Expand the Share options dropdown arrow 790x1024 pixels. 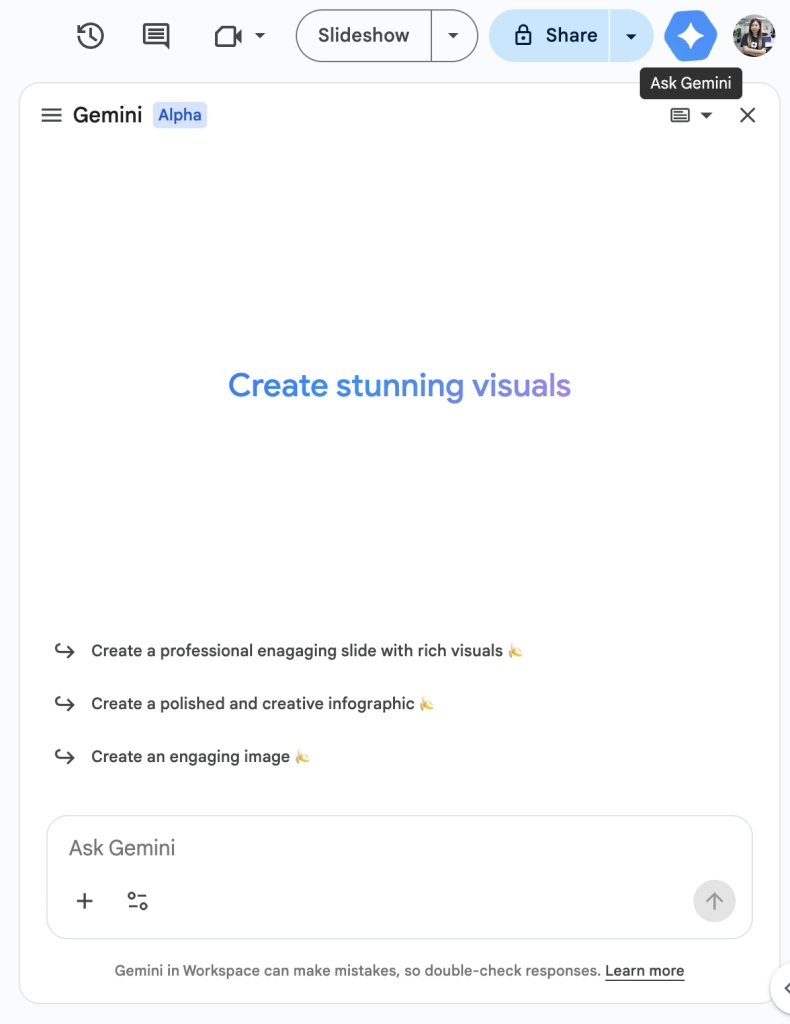point(631,36)
